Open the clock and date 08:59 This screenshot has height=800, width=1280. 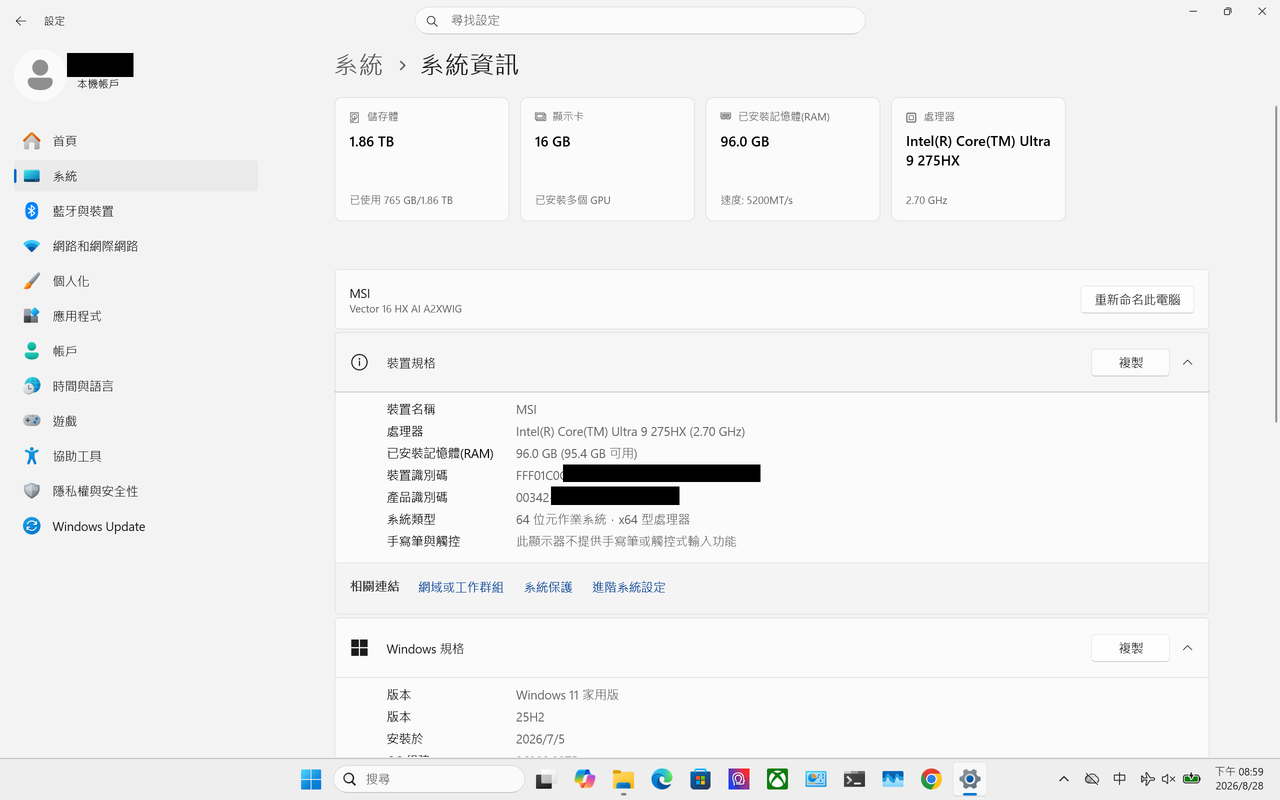point(1239,779)
